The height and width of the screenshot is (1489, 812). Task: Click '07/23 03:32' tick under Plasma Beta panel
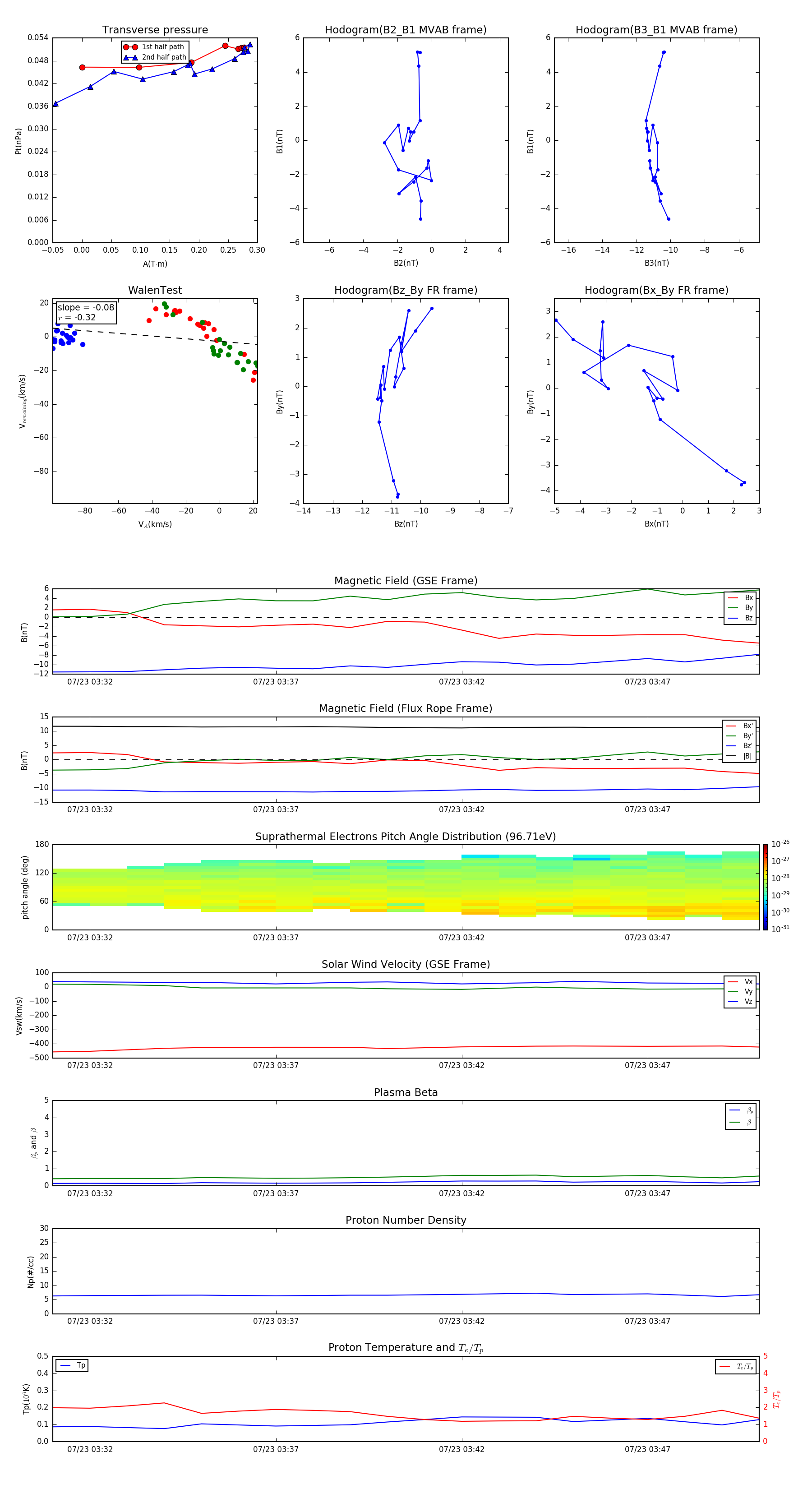click(x=90, y=1193)
